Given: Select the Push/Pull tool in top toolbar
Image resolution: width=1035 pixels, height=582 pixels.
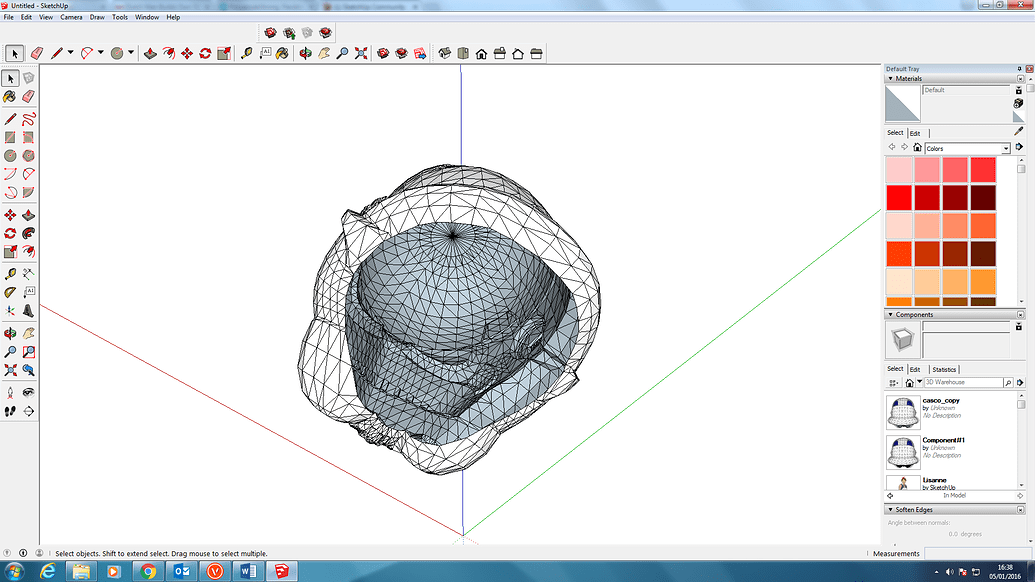Looking at the screenshot, I should pyautogui.click(x=150, y=53).
